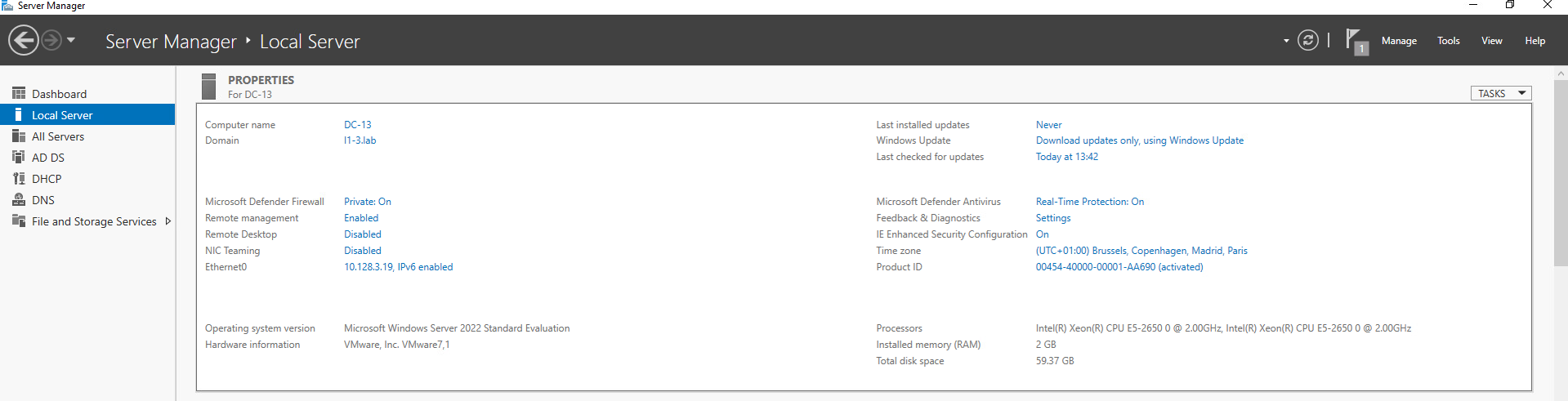Screen dimensions: 1568x401
Task: Click the vertical scrollbar thumb
Action: (1561, 172)
